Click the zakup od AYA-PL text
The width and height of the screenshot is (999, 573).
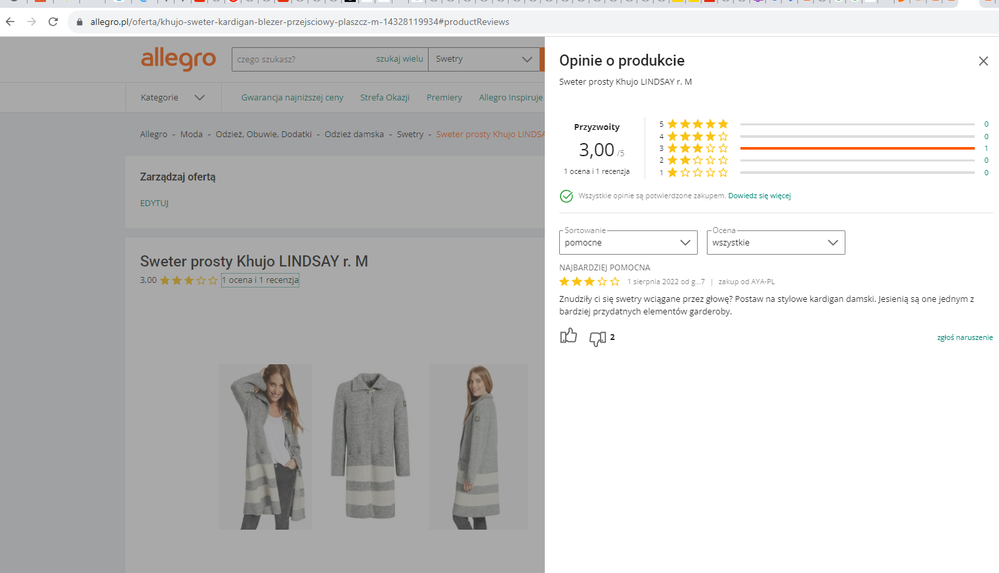[x=747, y=282]
